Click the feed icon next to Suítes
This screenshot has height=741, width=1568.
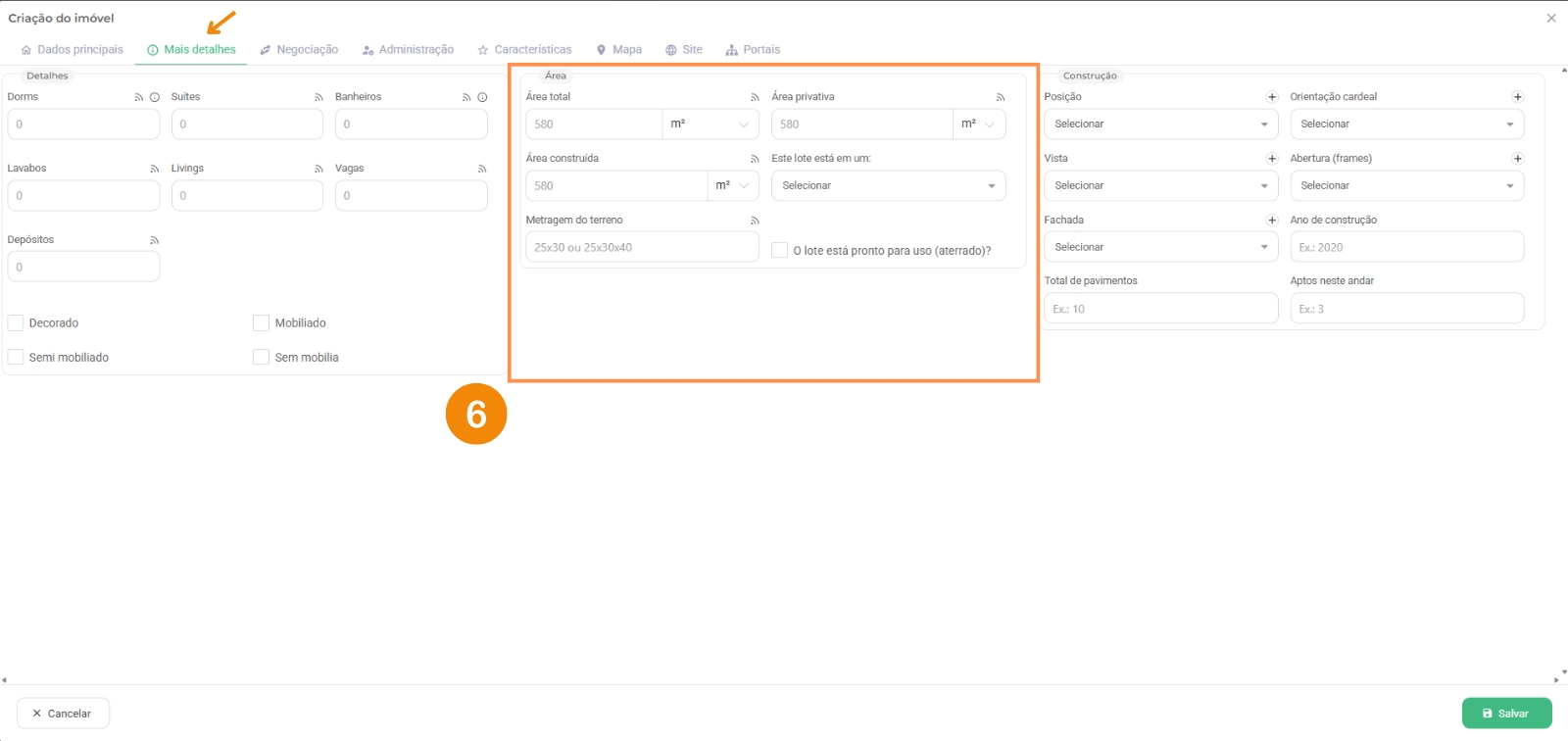pos(318,97)
